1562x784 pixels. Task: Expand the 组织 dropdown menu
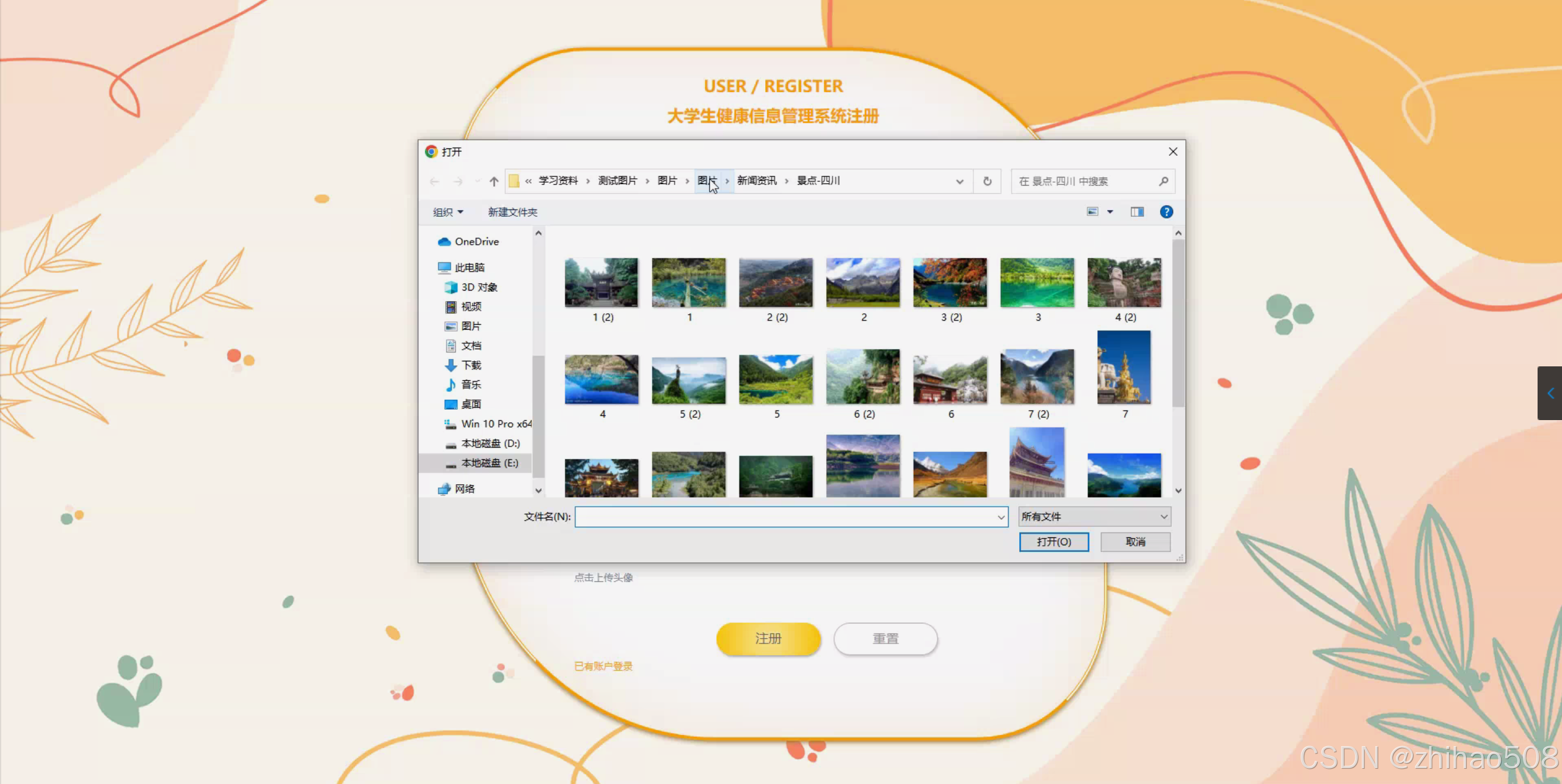click(448, 212)
